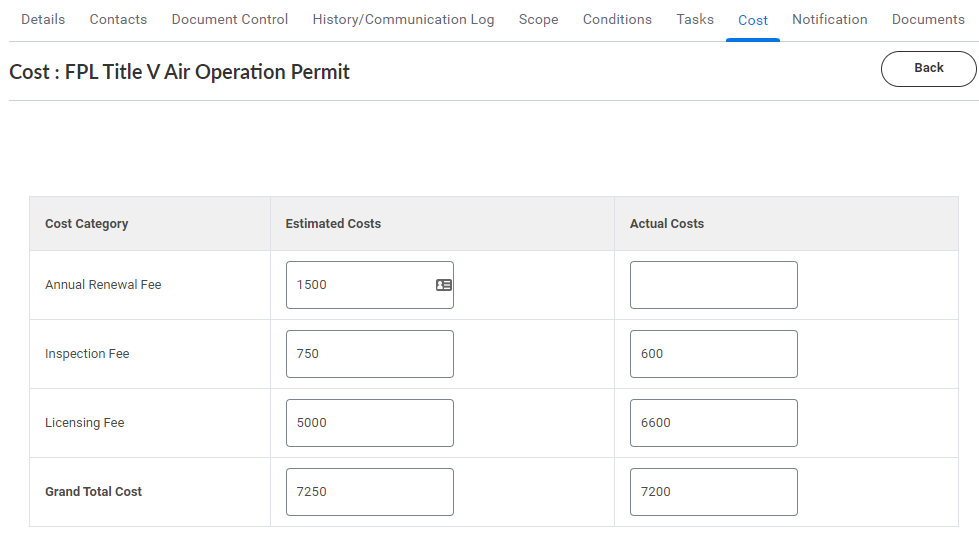Go to the Documents tab

928,19
